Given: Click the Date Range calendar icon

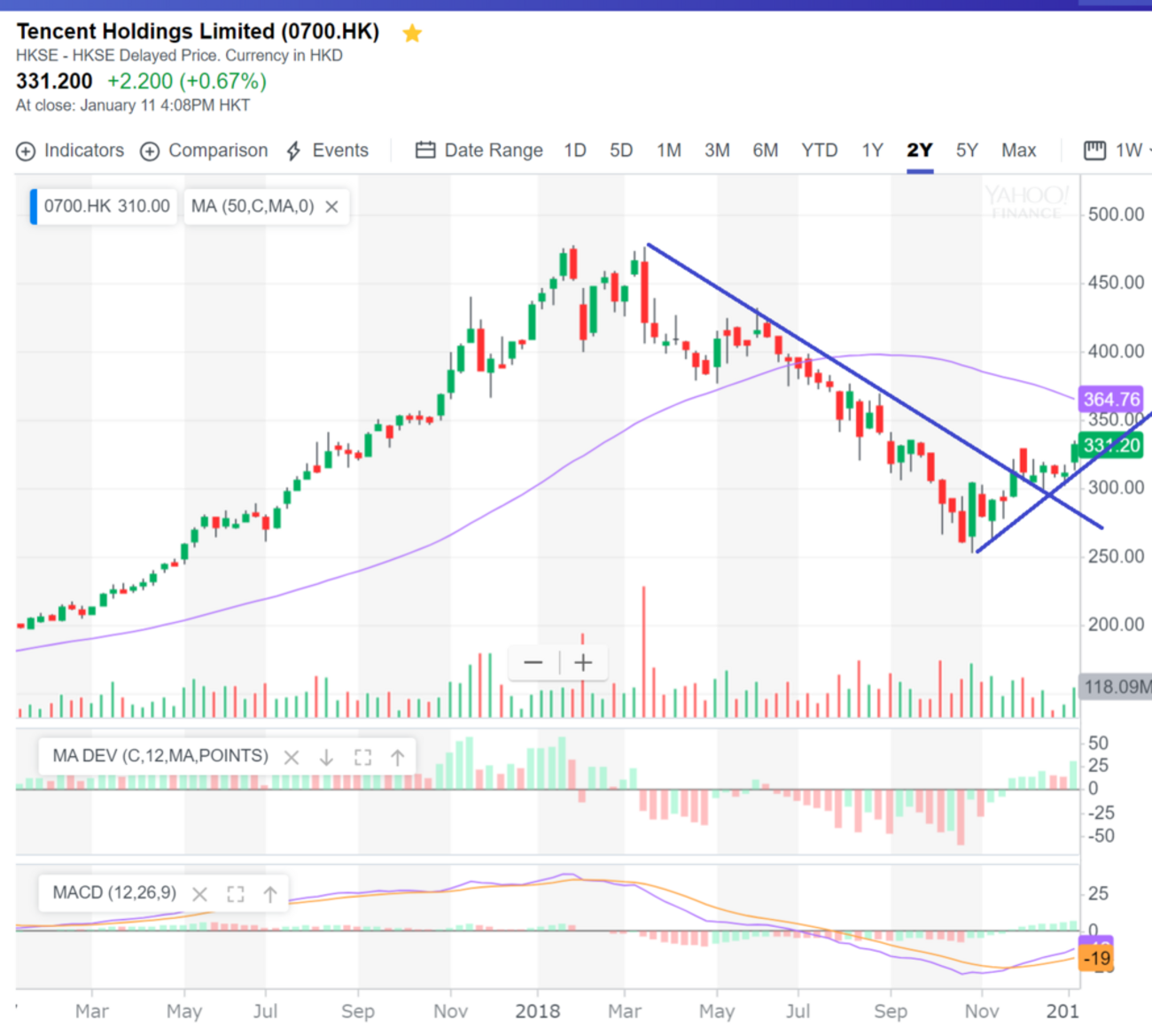Looking at the screenshot, I should pos(425,151).
